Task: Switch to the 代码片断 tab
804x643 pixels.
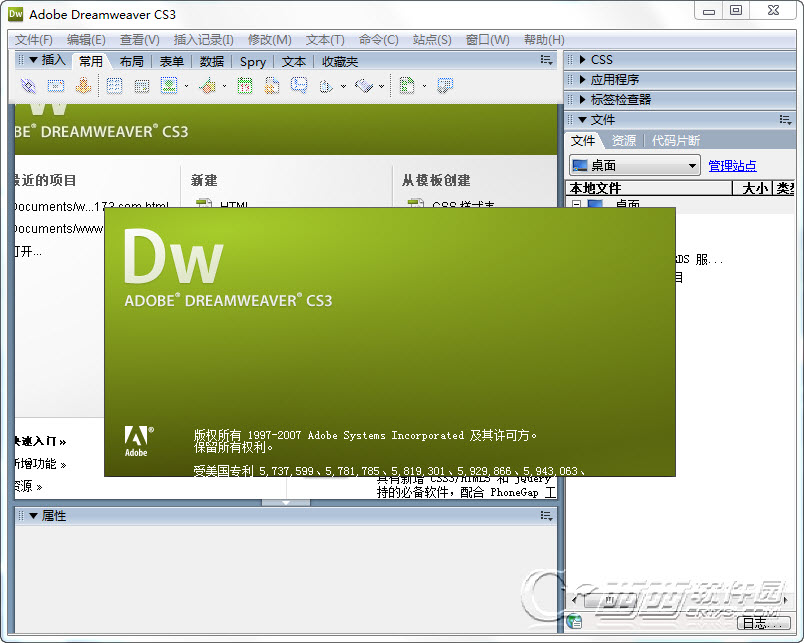Action: point(675,140)
